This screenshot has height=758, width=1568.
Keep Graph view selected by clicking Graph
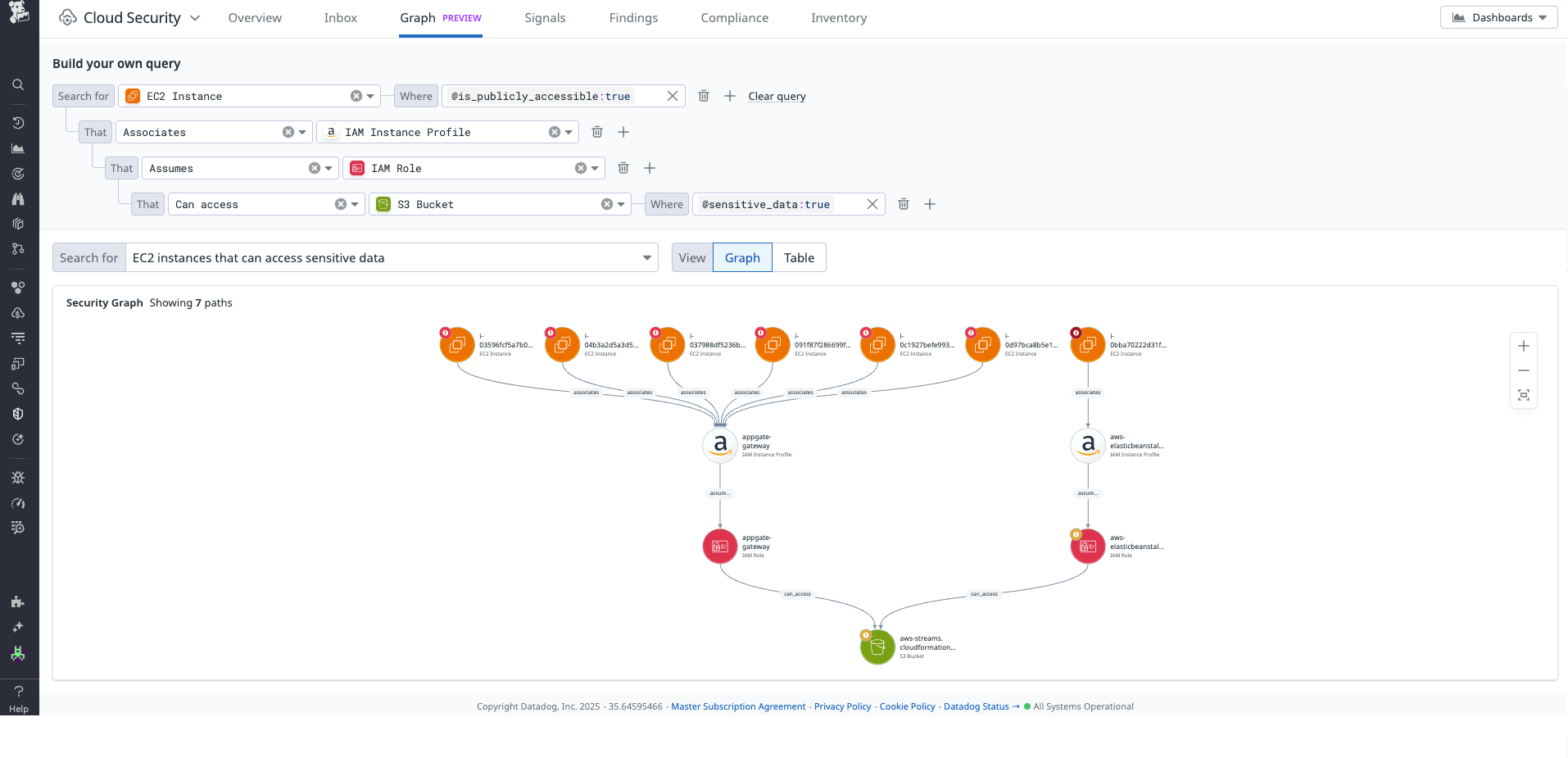point(741,257)
